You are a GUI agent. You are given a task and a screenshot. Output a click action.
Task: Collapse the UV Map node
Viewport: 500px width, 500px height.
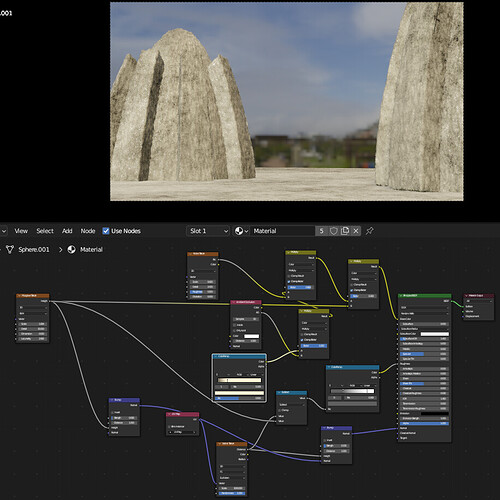point(169,414)
